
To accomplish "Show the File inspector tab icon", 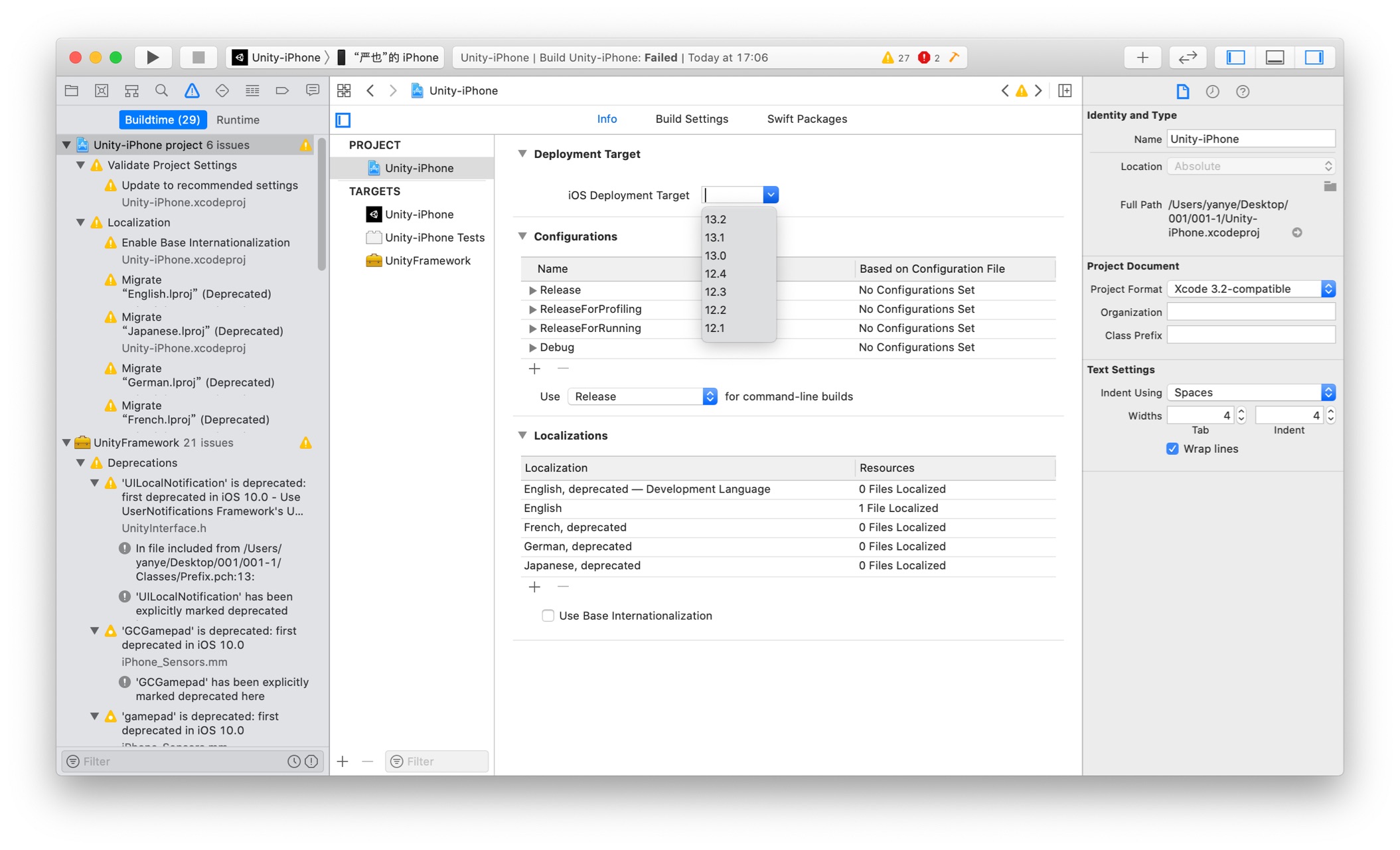I will click(x=1183, y=92).
